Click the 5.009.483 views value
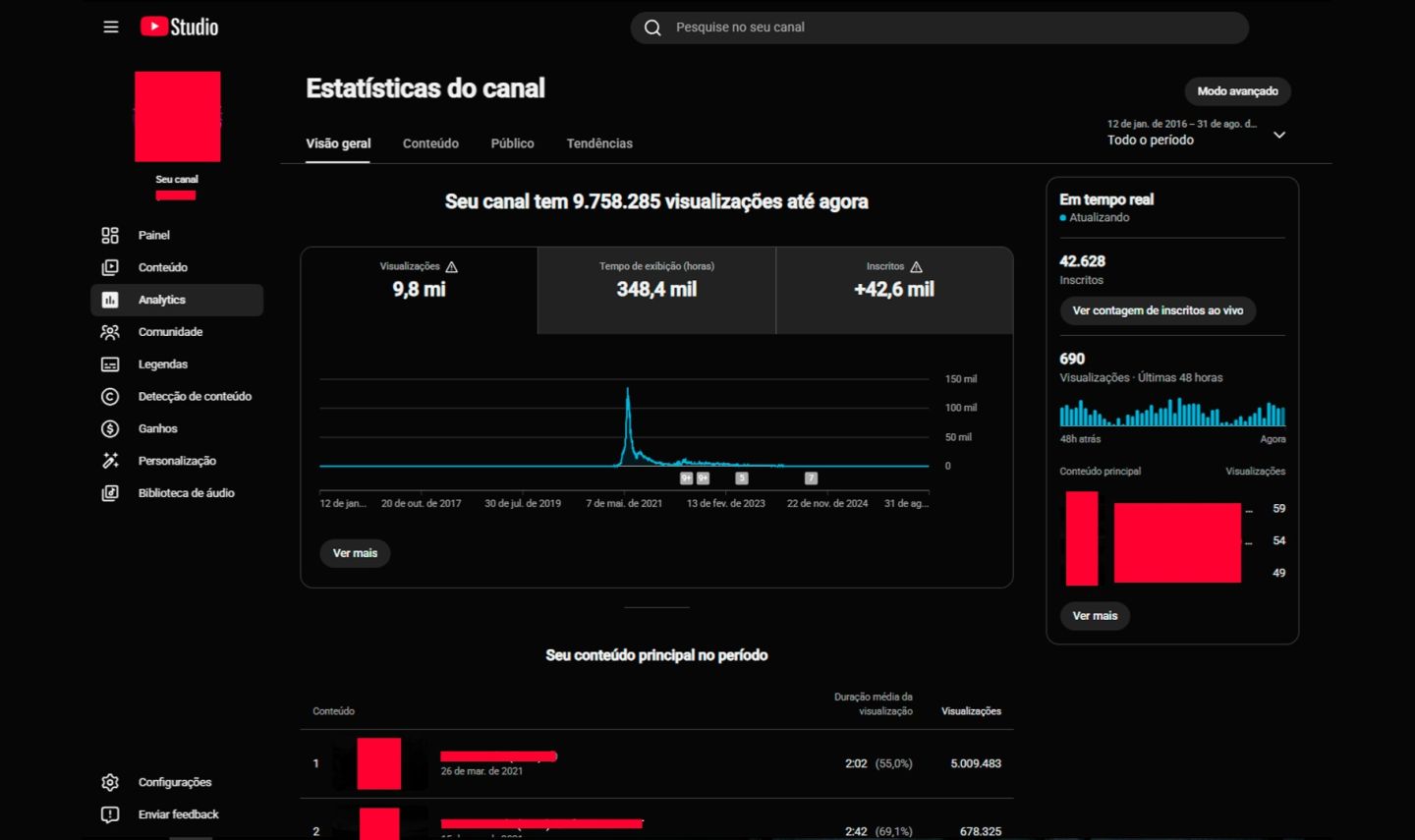1415x840 pixels. pyautogui.click(x=976, y=763)
